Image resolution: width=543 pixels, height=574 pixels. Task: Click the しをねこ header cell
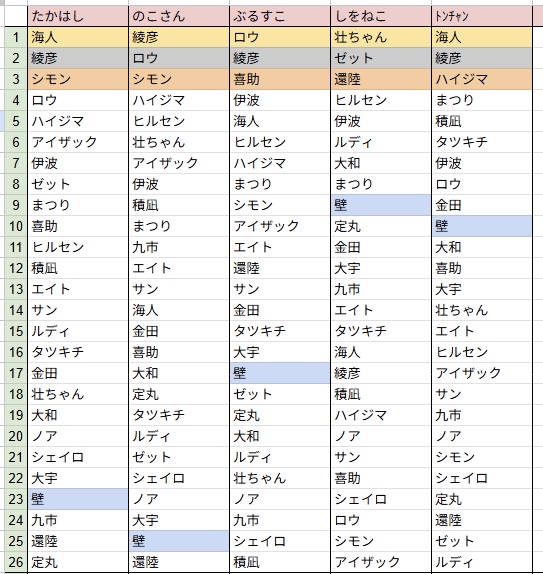pyautogui.click(x=381, y=16)
